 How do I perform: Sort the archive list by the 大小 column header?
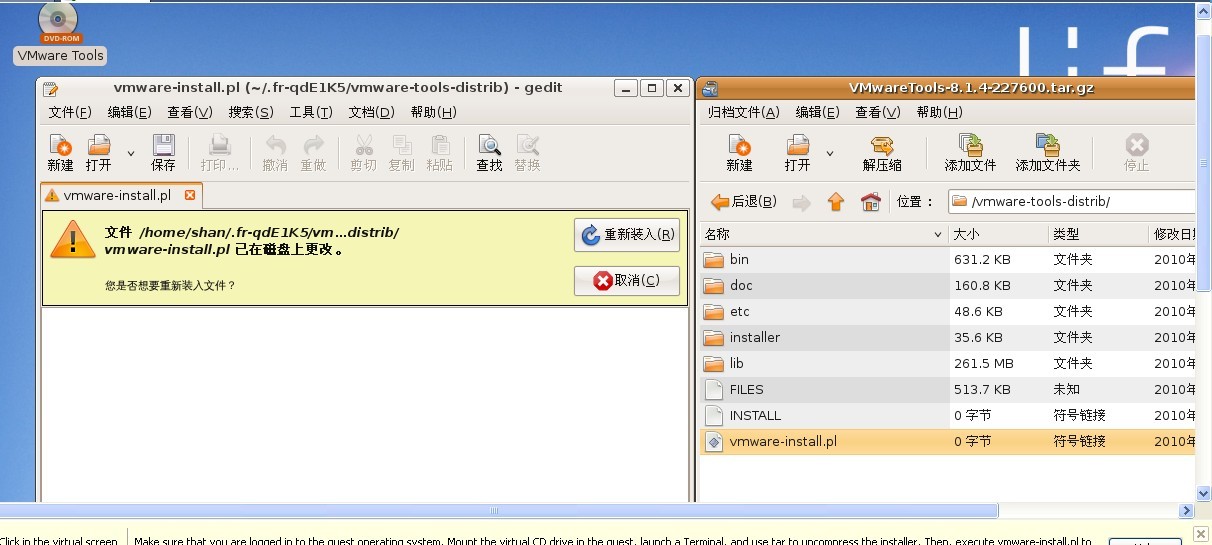pyautogui.click(x=998, y=234)
